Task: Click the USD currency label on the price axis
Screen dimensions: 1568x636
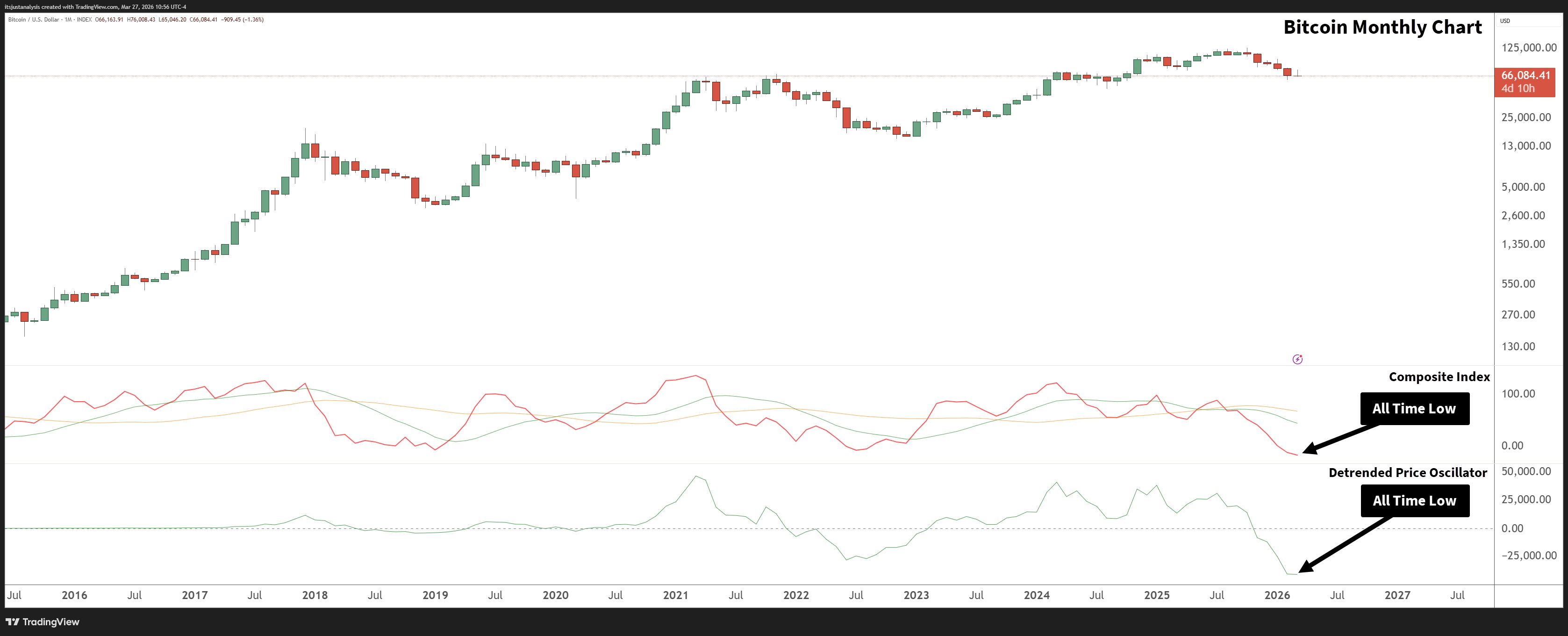Action: tap(1505, 21)
